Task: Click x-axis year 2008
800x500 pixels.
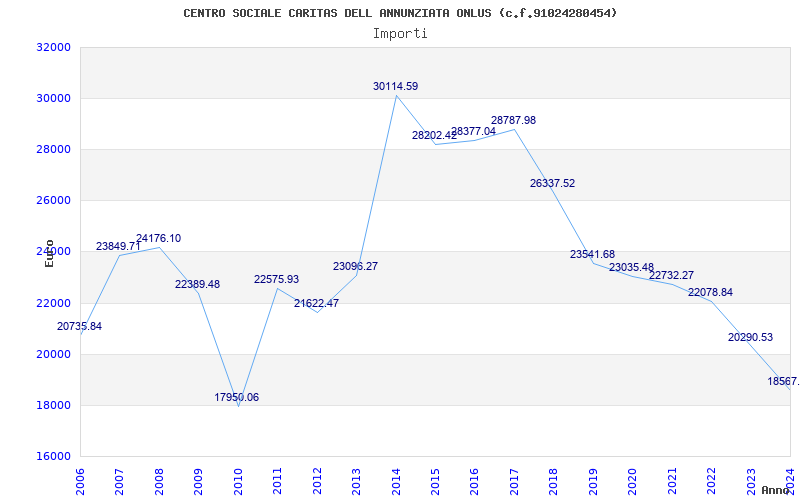Action: (x=159, y=481)
